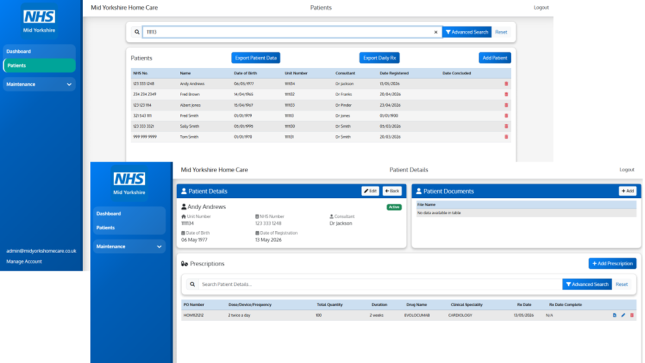The image size is (645, 363).
Task: Click Sally Smith in patients table
Action: pyautogui.click(x=189, y=126)
